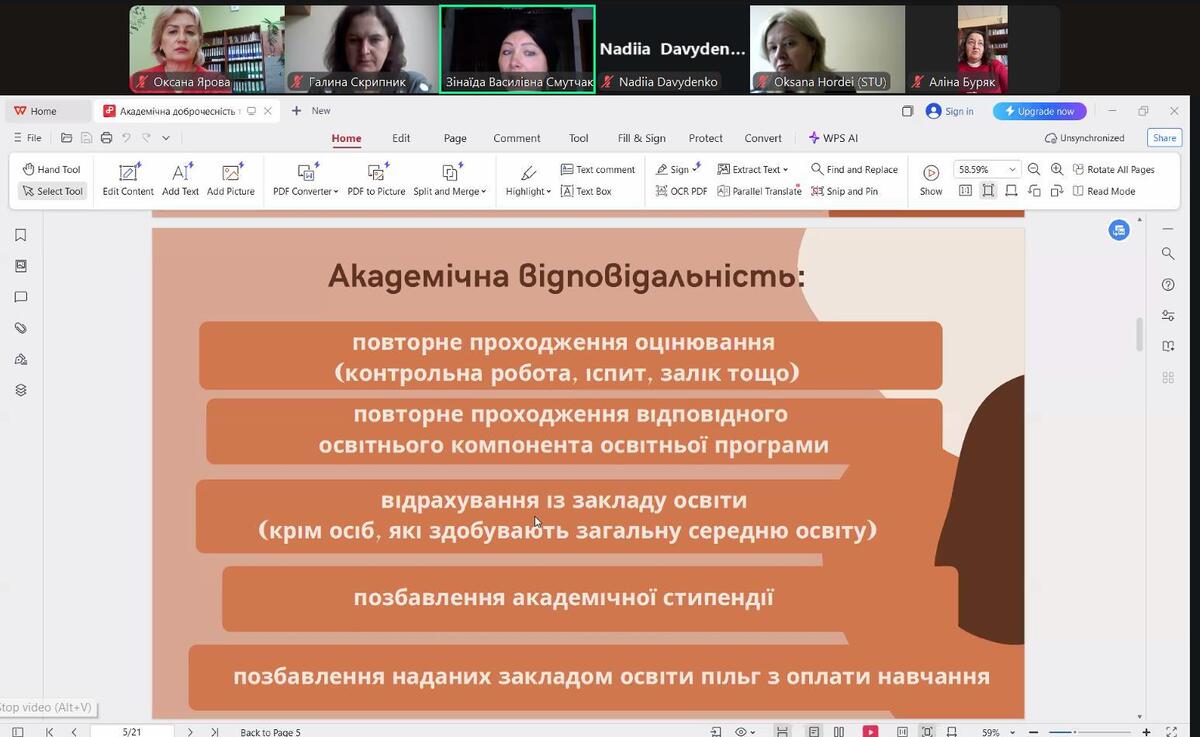This screenshot has width=1200, height=737.
Task: Select the Hand Tool
Action: (x=51, y=170)
